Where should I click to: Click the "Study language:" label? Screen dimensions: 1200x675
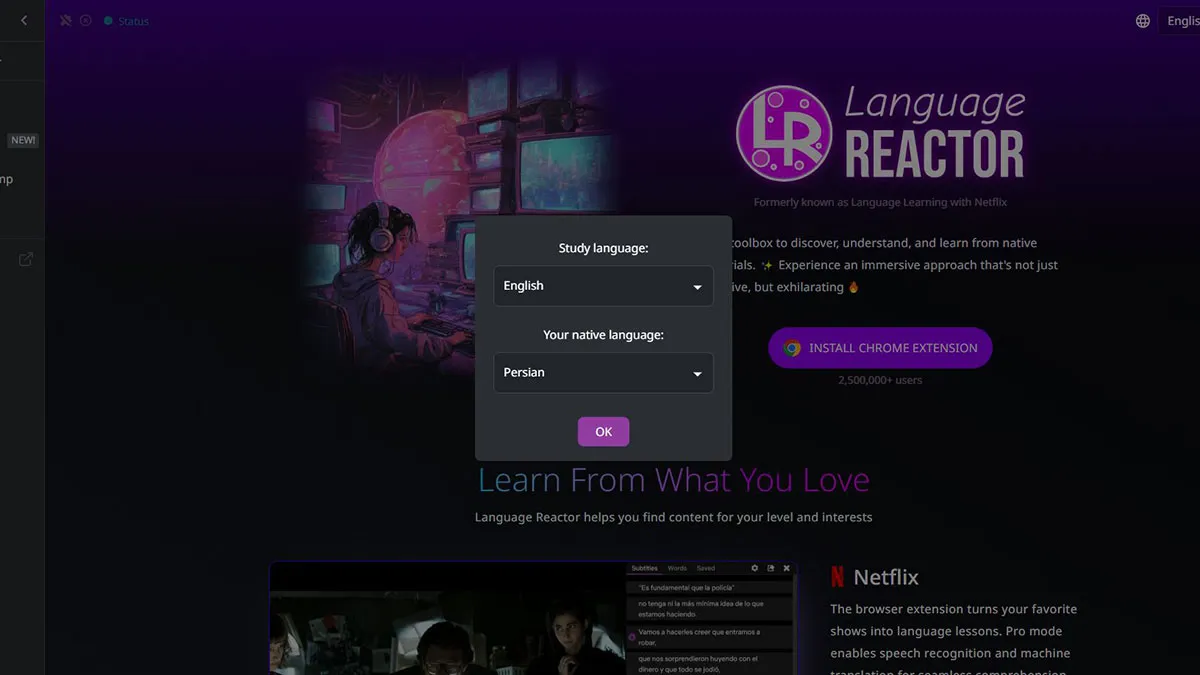click(x=604, y=248)
